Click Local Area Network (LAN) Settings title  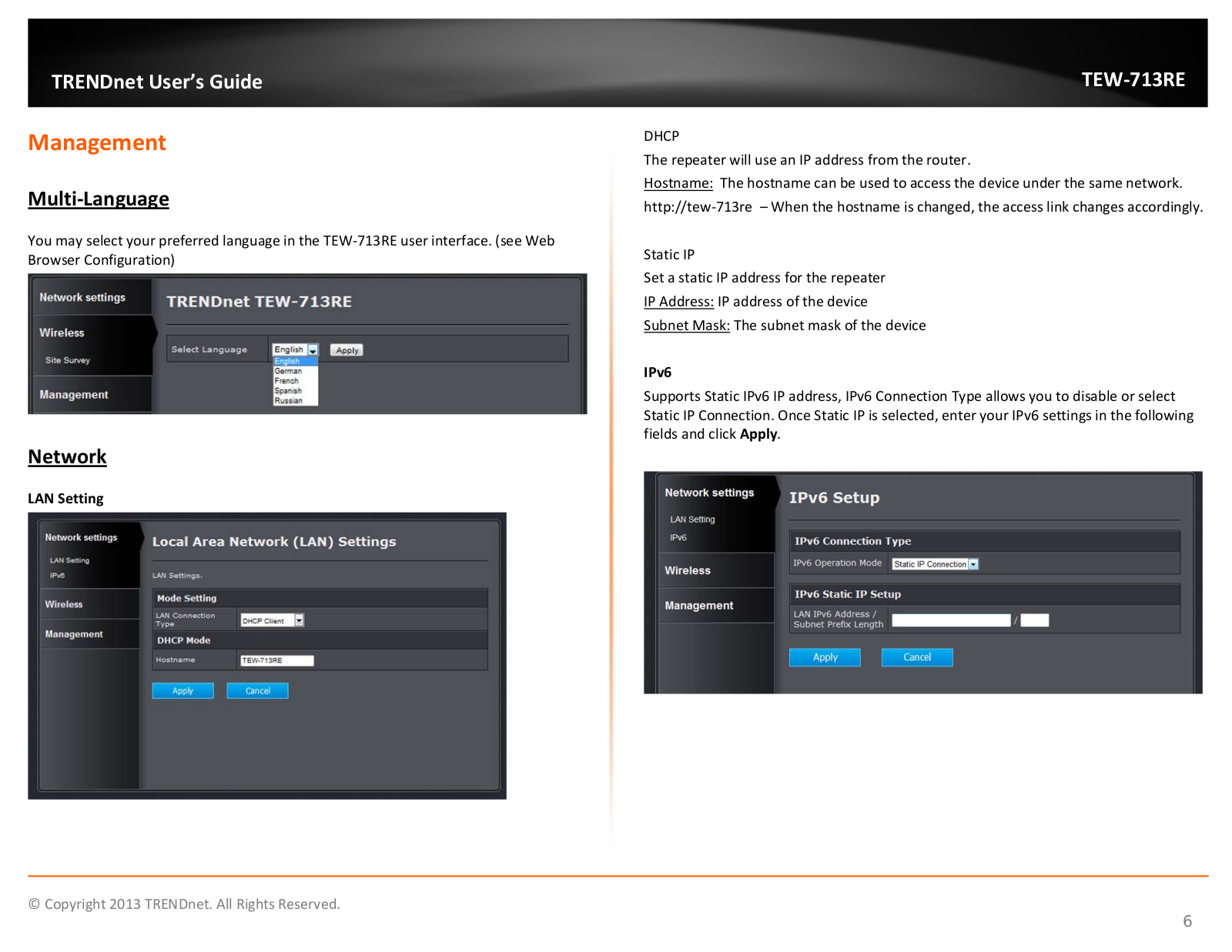(274, 542)
